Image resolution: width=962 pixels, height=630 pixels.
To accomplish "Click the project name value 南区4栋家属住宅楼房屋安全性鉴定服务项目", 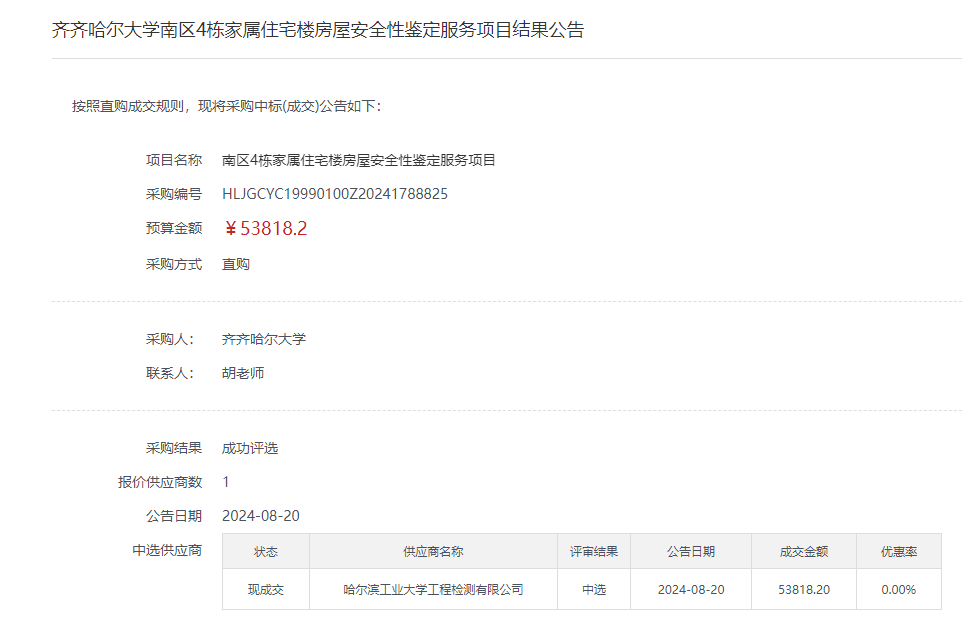I will coord(358,160).
